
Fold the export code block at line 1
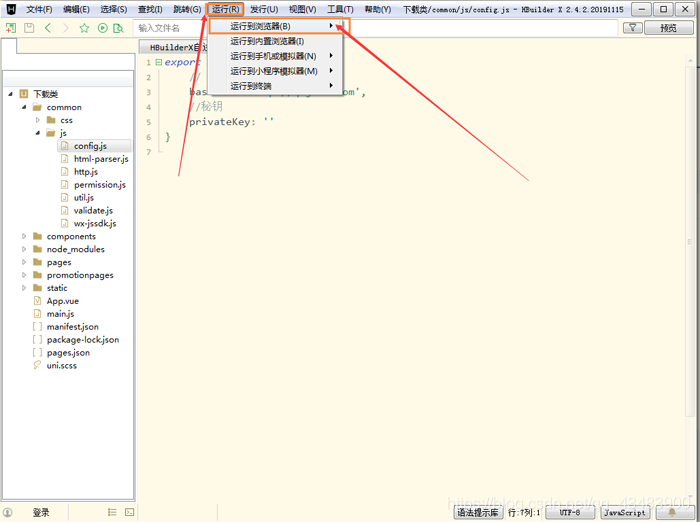click(x=158, y=63)
